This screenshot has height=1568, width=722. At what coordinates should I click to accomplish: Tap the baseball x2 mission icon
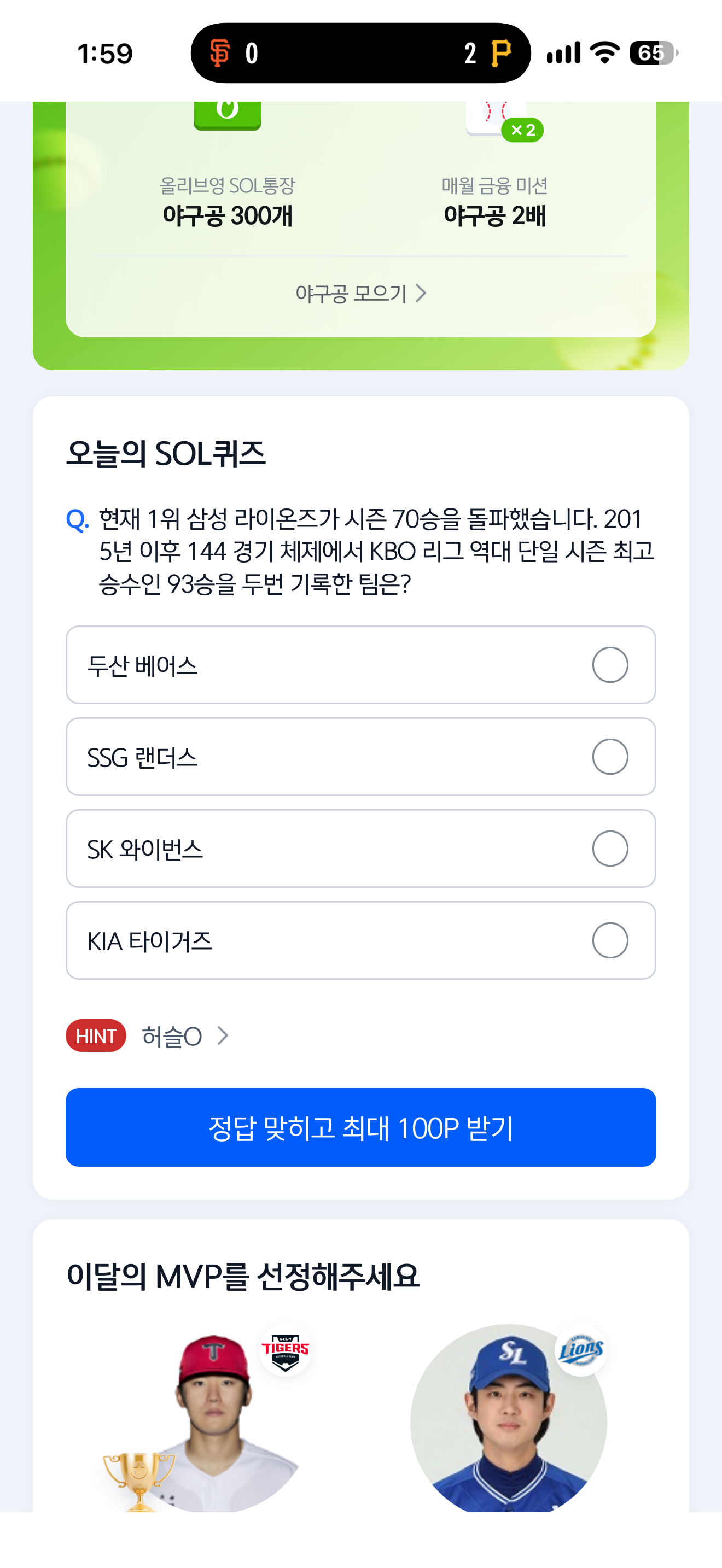504,120
